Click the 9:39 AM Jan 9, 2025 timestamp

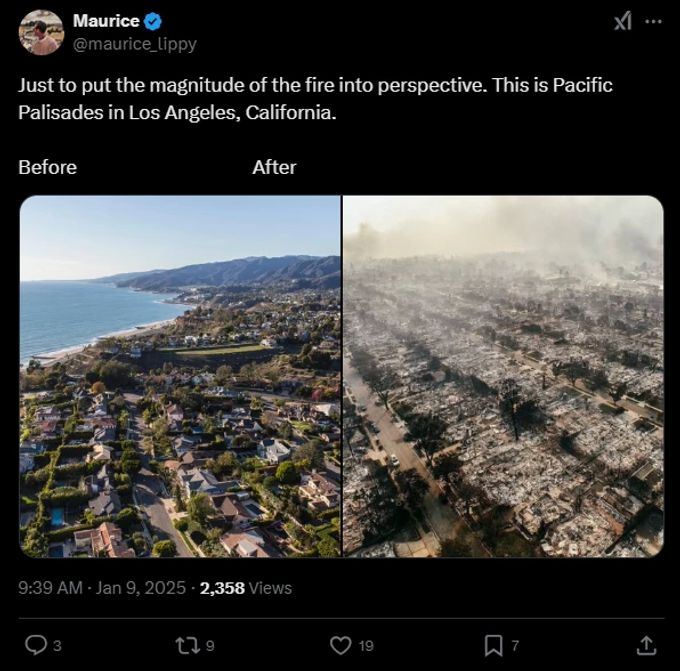click(x=102, y=588)
